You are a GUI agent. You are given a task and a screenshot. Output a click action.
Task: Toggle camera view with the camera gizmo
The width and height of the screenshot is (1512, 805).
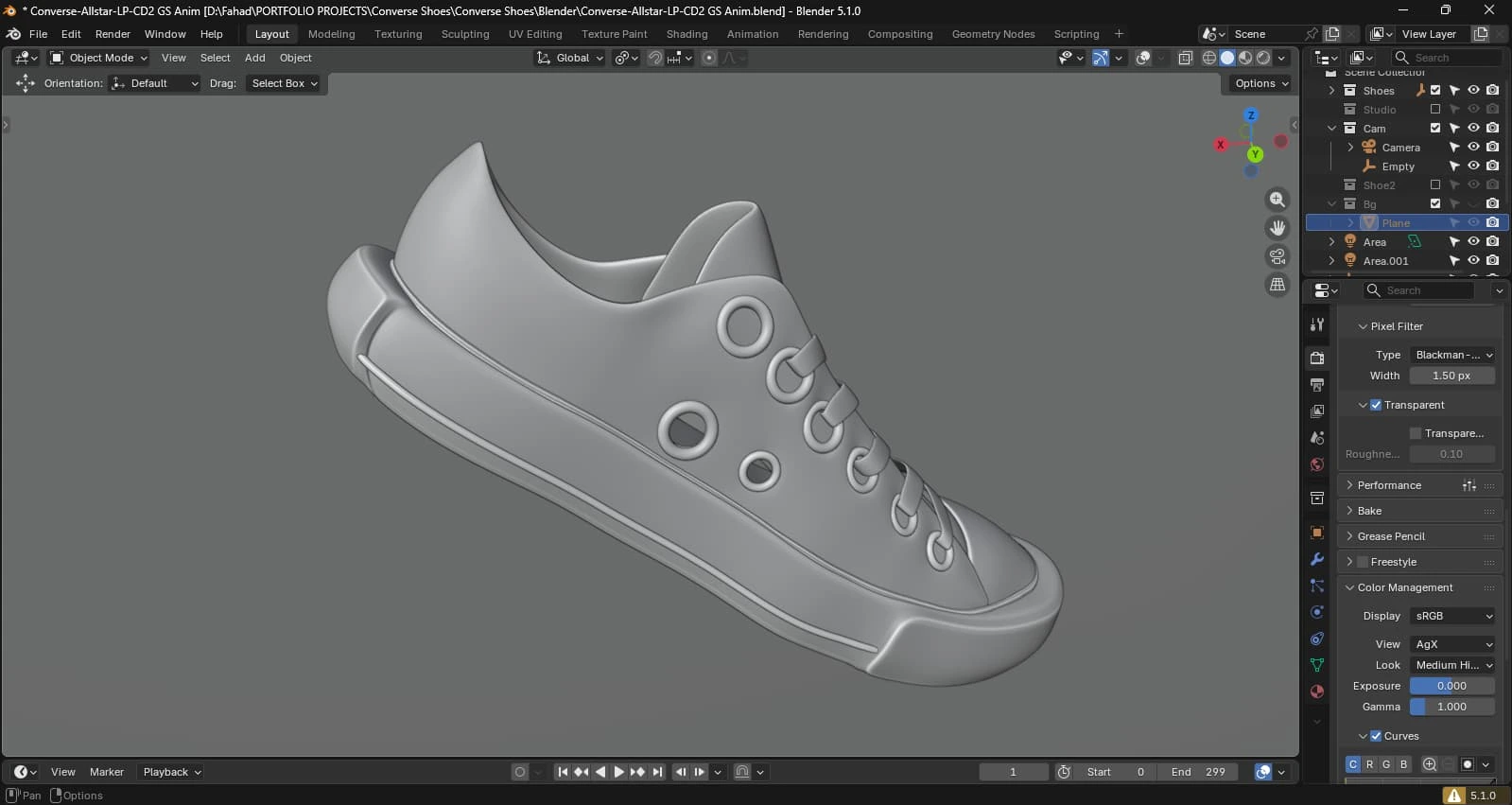click(x=1277, y=256)
